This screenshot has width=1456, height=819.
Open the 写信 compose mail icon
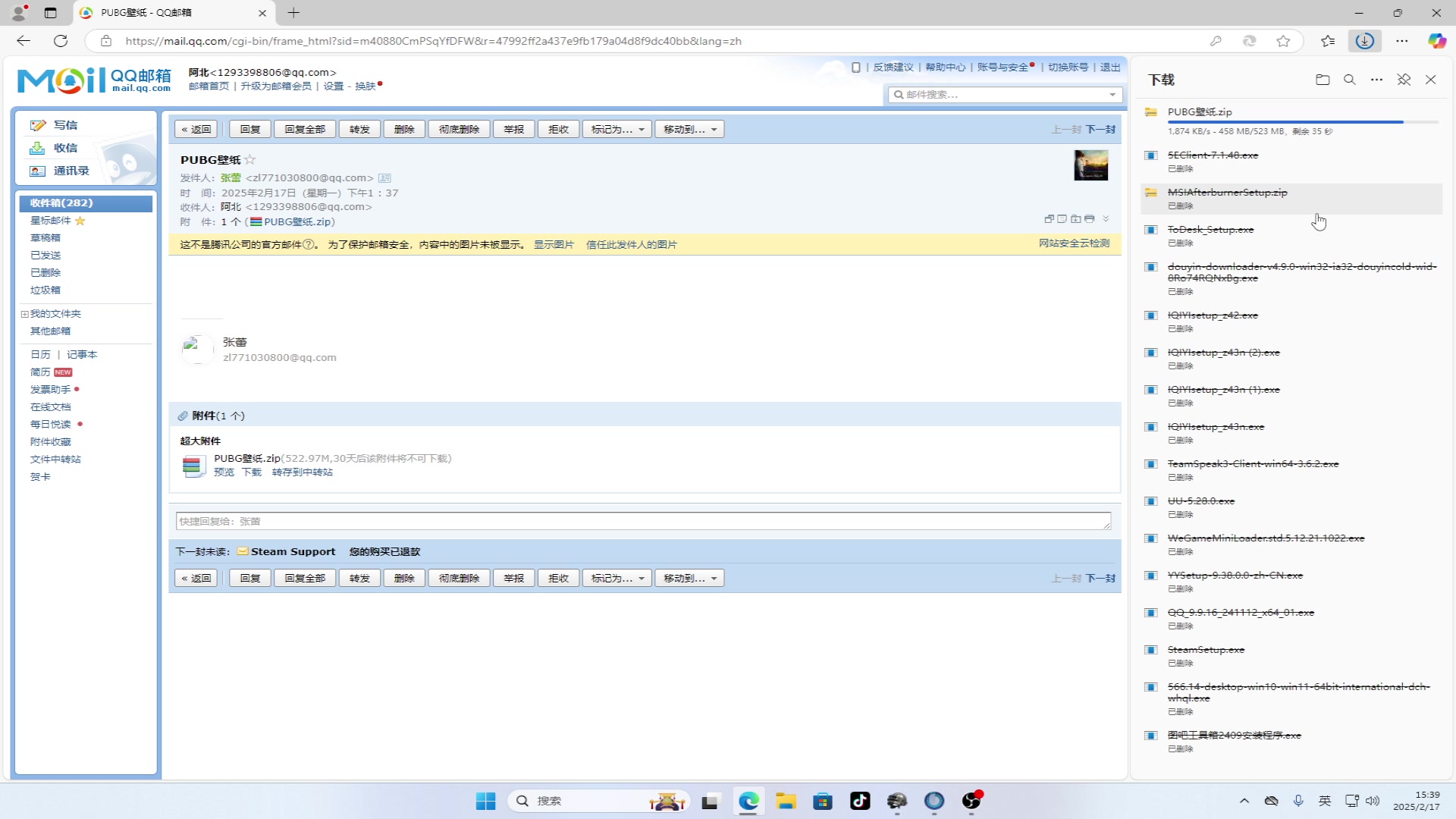(37, 125)
